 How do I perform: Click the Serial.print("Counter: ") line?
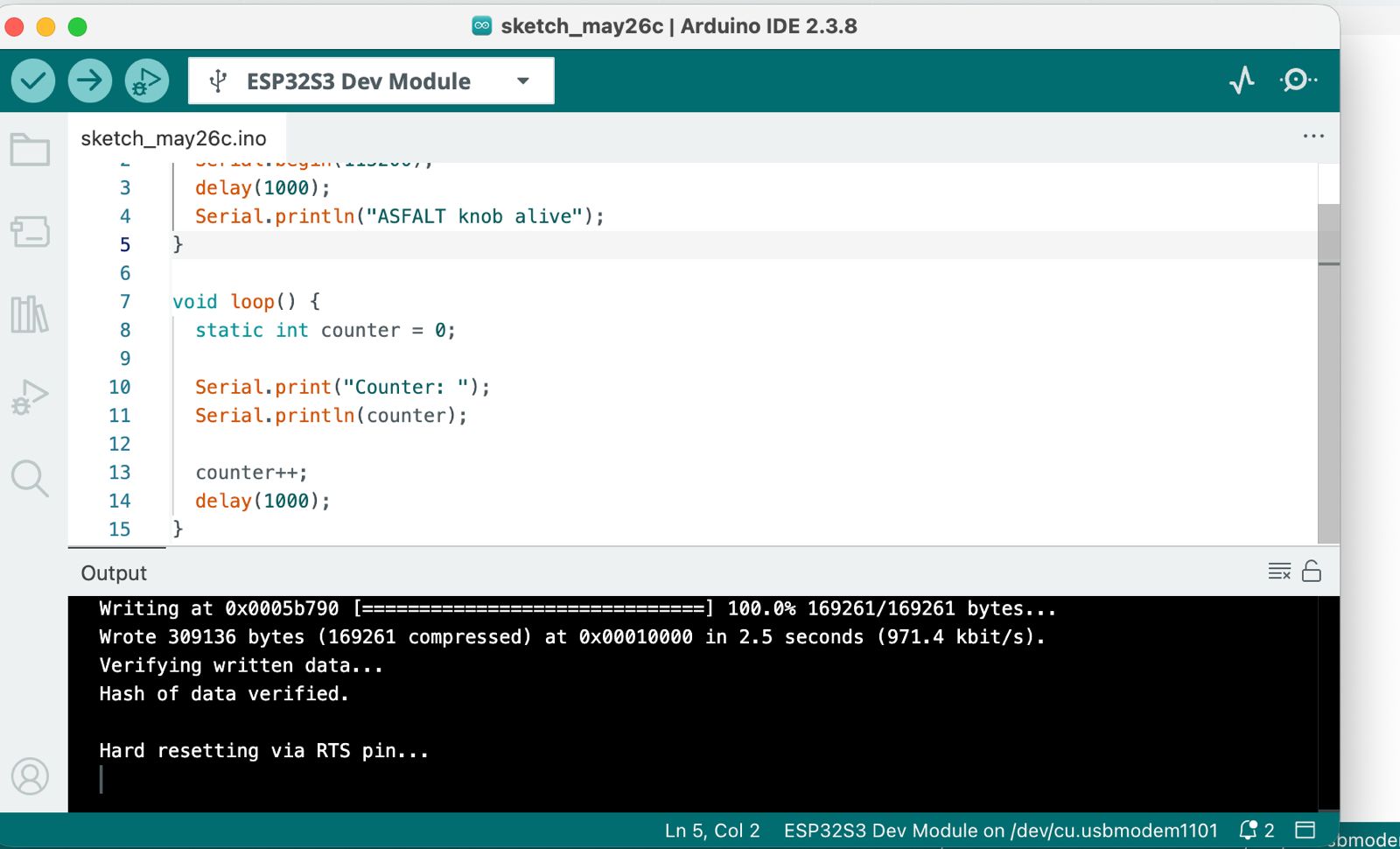(x=343, y=387)
